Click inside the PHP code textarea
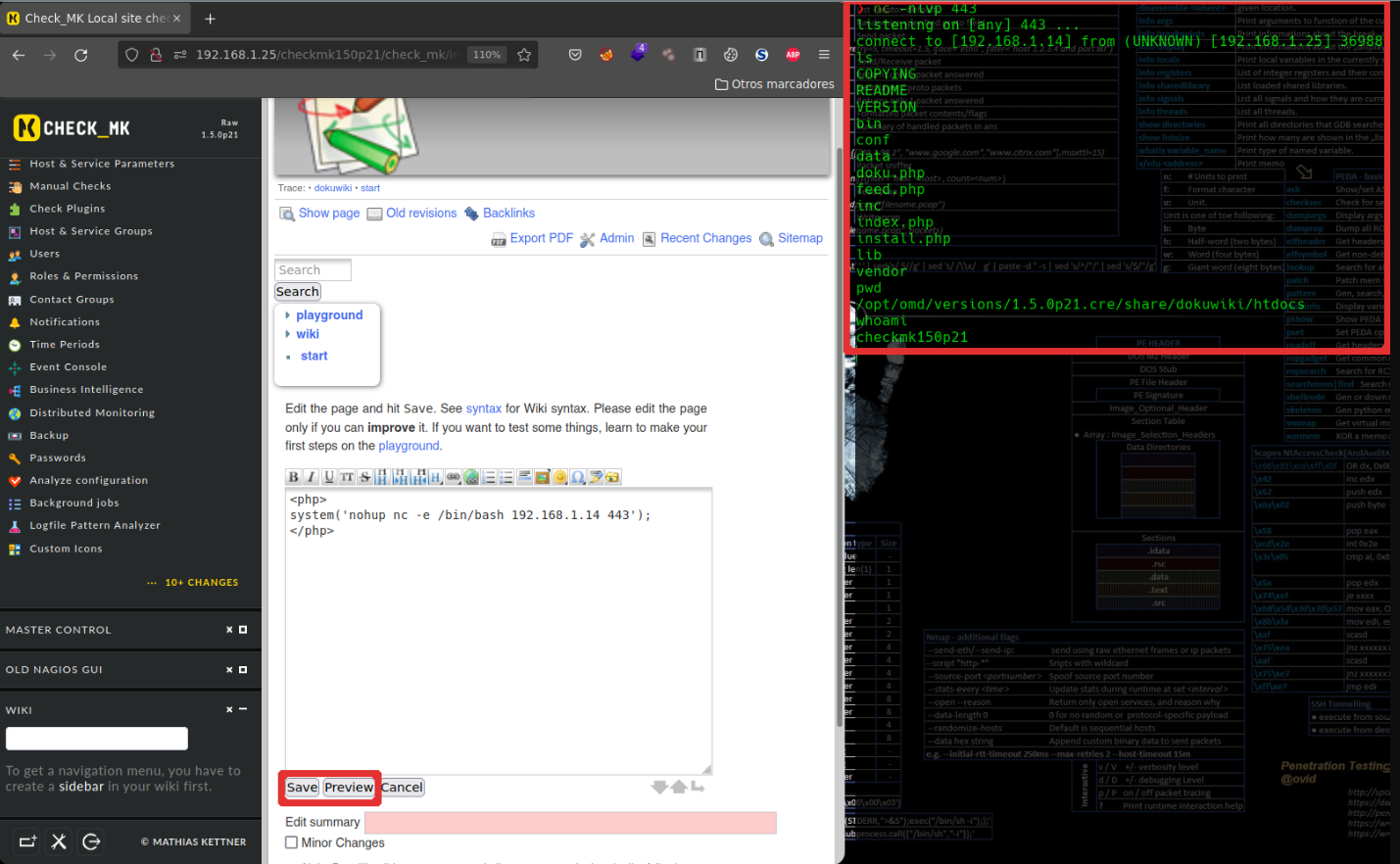Viewport: 1400px width, 864px height. (499, 632)
